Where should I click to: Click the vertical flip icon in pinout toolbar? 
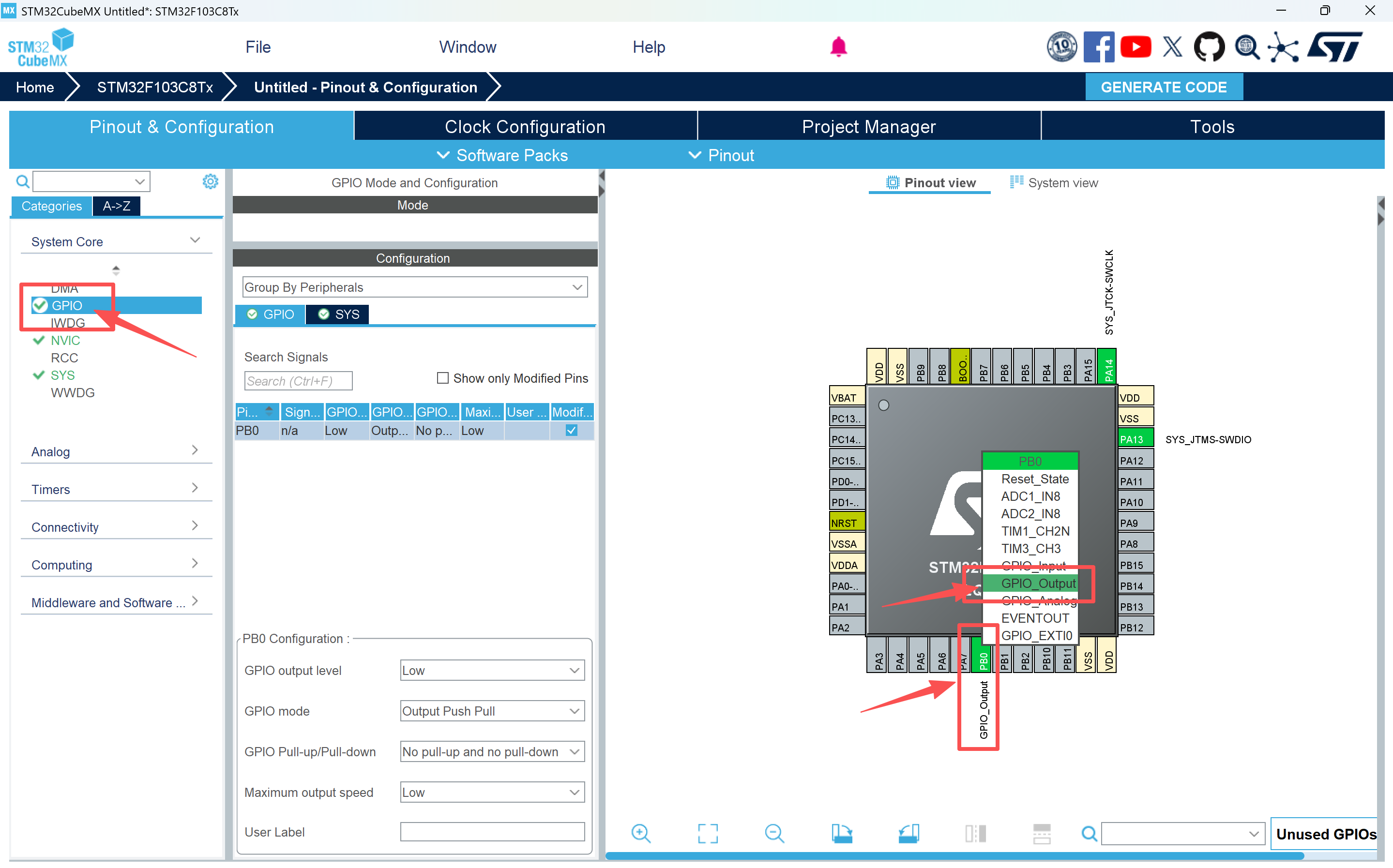point(1042,834)
